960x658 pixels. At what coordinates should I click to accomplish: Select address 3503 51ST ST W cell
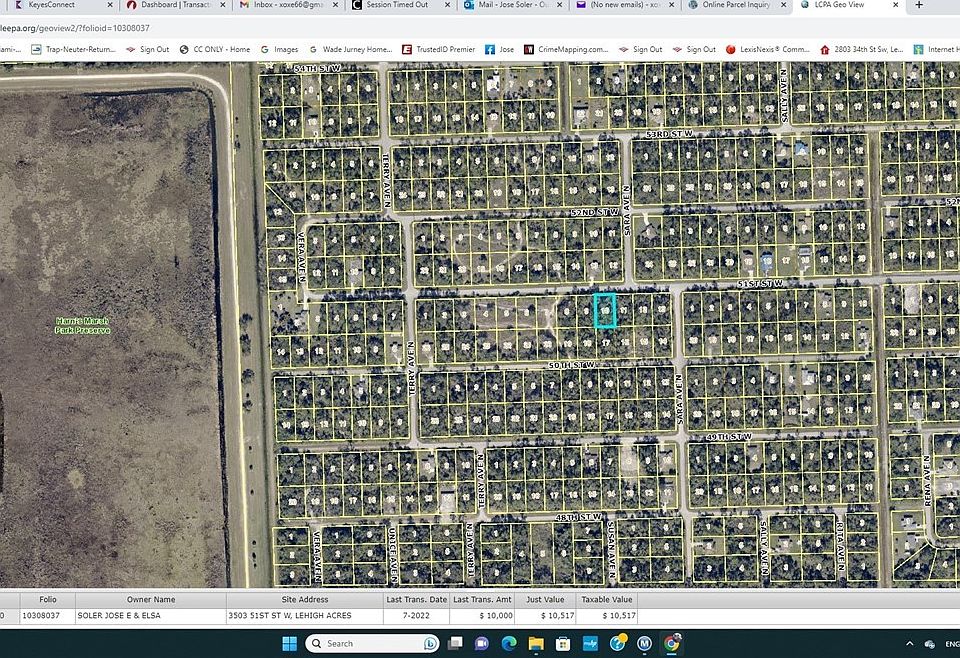click(305, 616)
